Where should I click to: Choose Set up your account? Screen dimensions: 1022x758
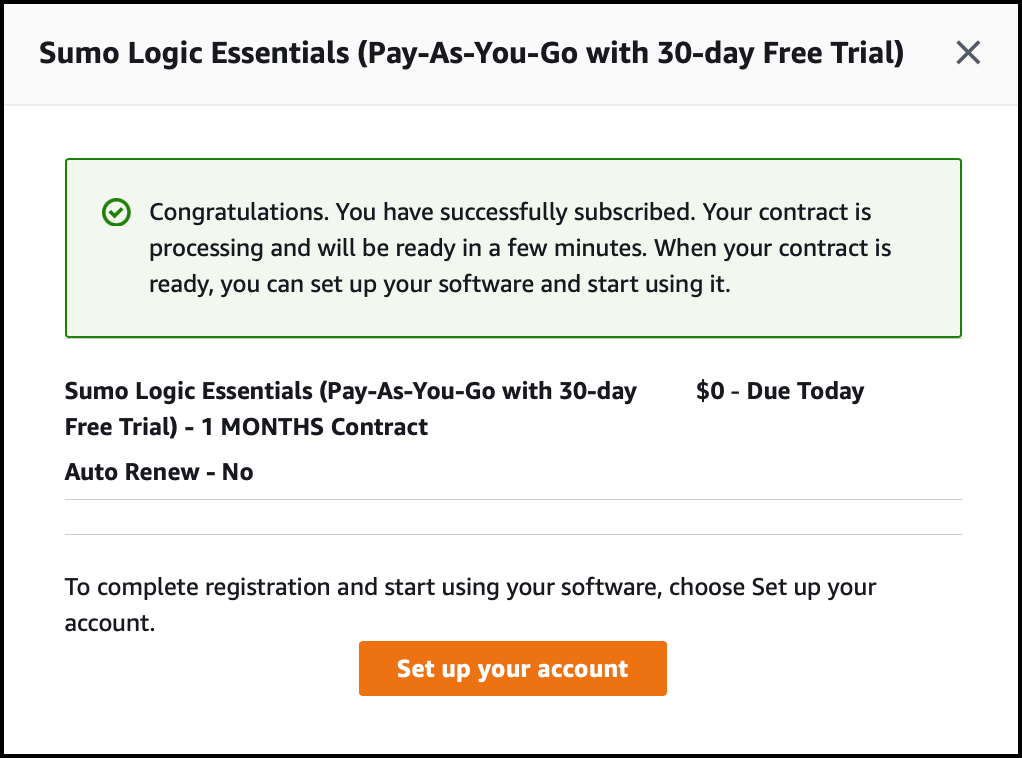coord(512,668)
